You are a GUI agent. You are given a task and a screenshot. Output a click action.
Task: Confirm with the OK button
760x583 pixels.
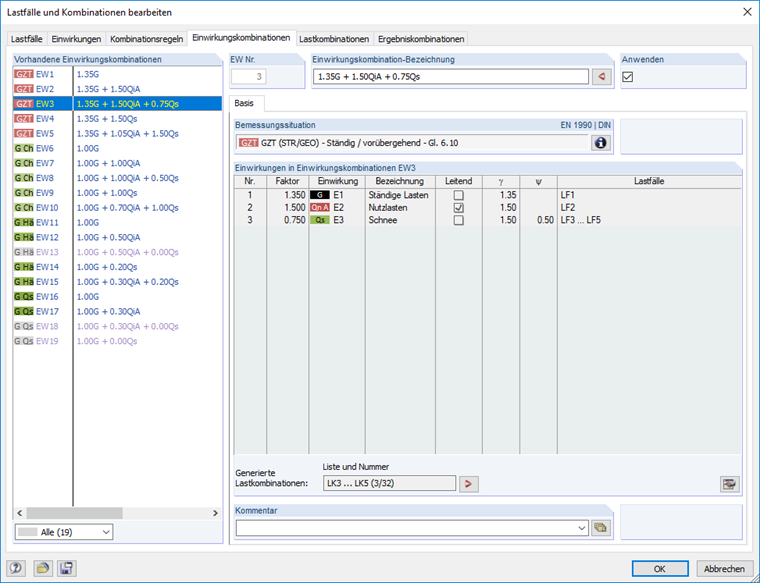click(x=660, y=568)
